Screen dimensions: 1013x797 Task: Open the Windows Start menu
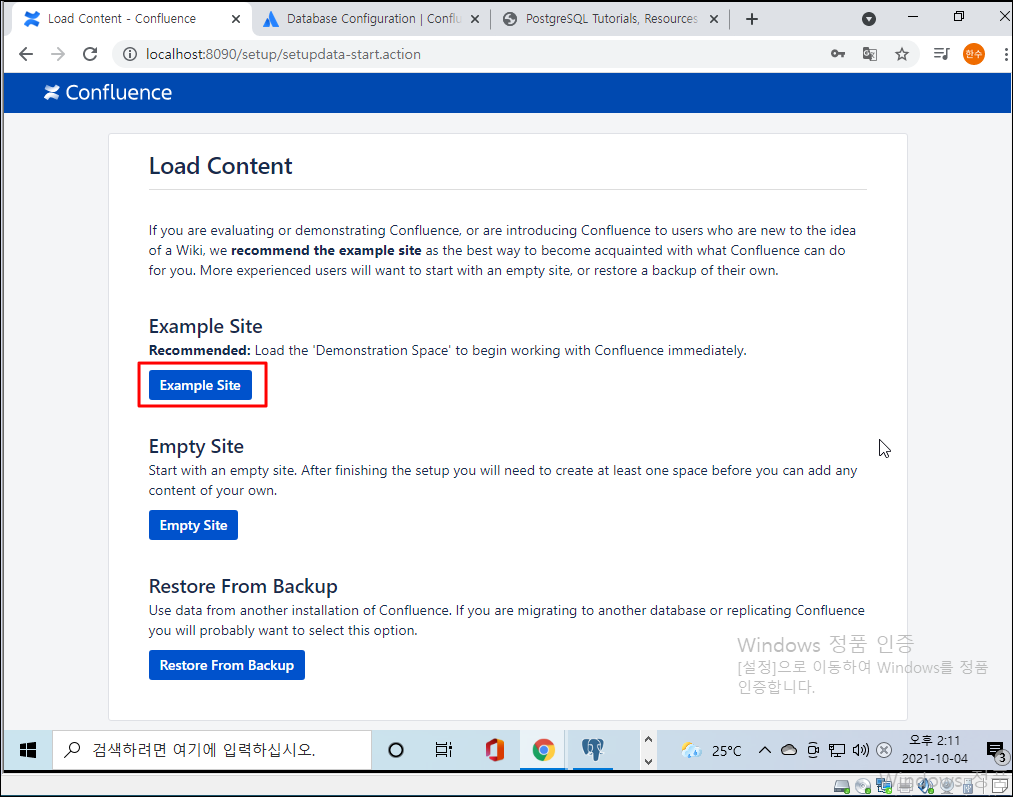[28, 750]
